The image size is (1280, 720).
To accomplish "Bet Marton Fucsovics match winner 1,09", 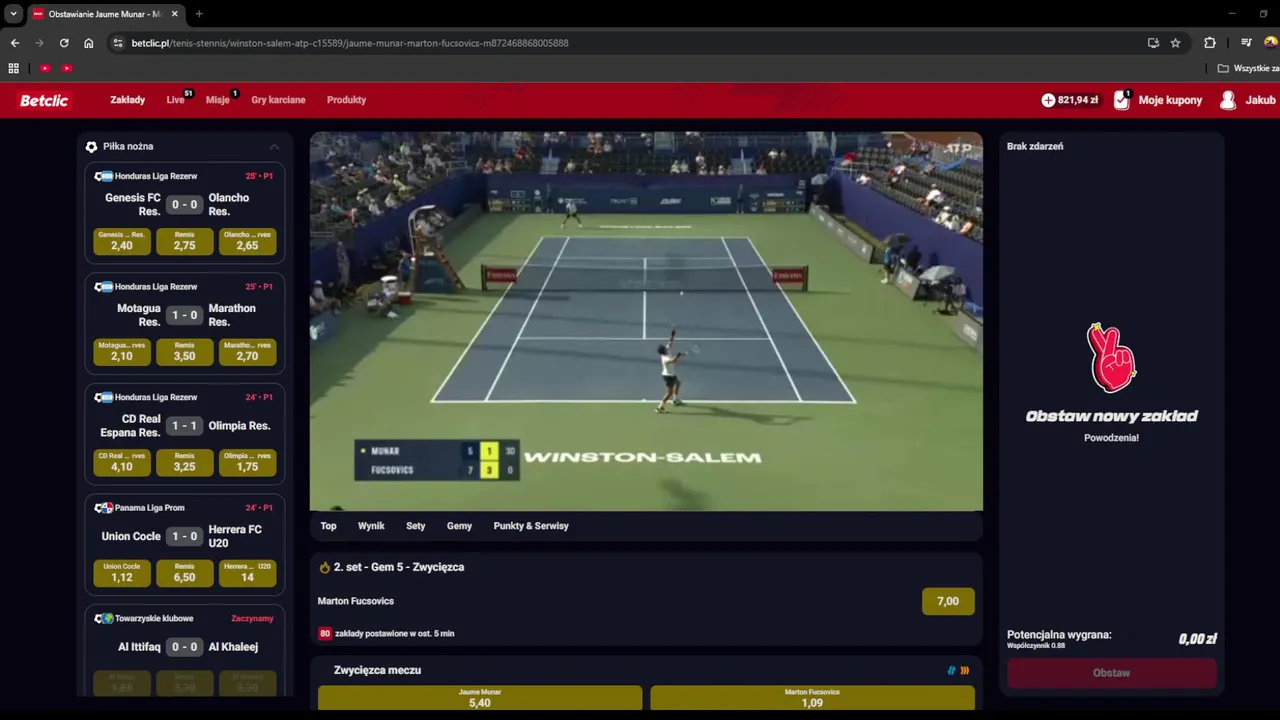I will (x=812, y=698).
